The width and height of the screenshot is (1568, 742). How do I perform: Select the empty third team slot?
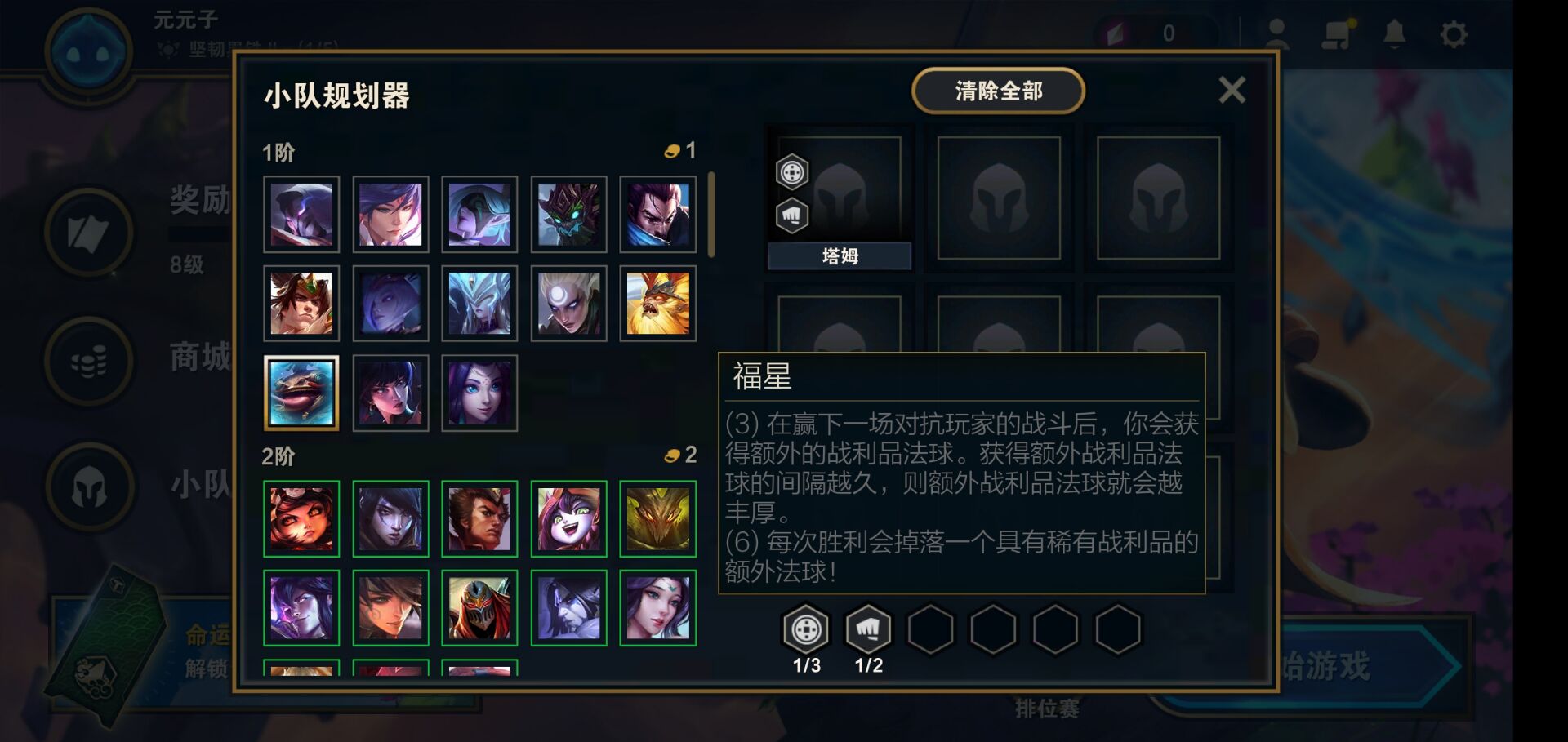point(1158,198)
